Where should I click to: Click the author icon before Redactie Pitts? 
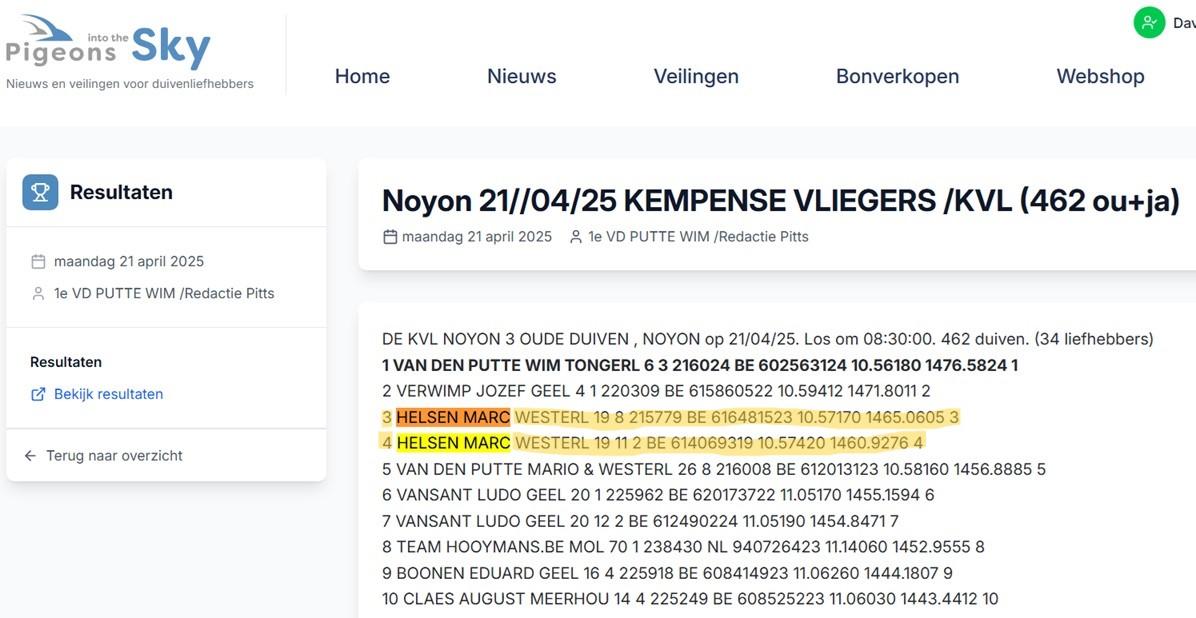pos(575,237)
